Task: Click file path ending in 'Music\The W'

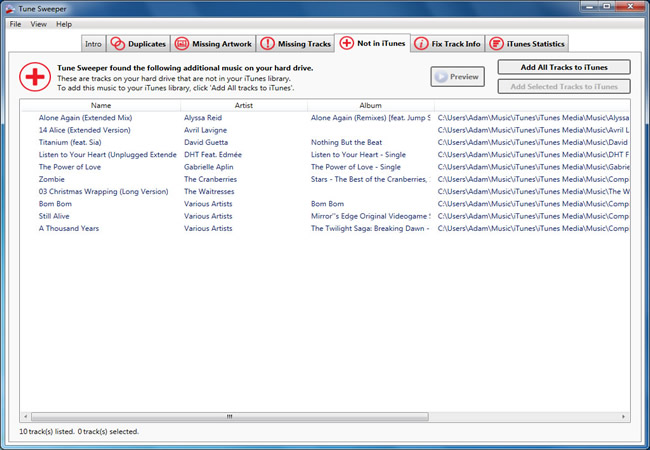Action: 534,191
